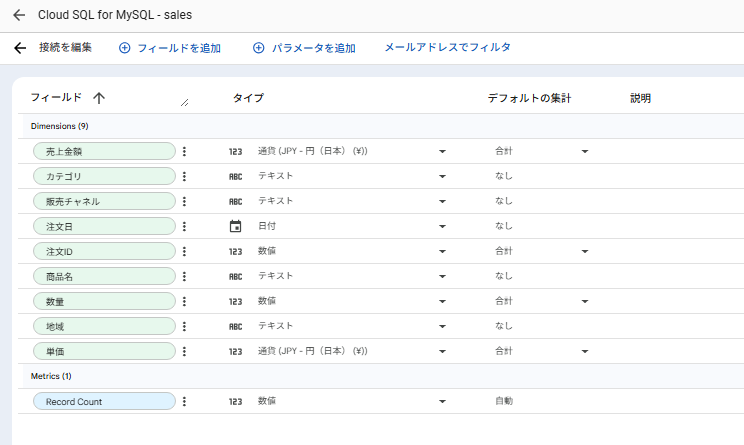Open the three-dot menu for 商品名
The width and height of the screenshot is (744, 445).
[x=184, y=276]
